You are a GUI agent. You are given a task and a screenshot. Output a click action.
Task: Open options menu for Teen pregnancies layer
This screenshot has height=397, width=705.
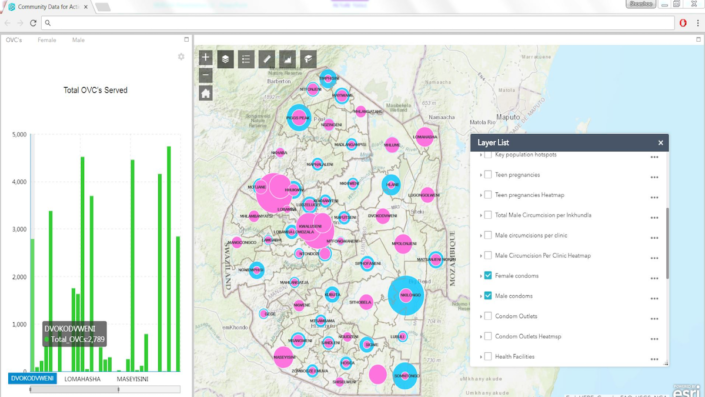pyautogui.click(x=654, y=177)
